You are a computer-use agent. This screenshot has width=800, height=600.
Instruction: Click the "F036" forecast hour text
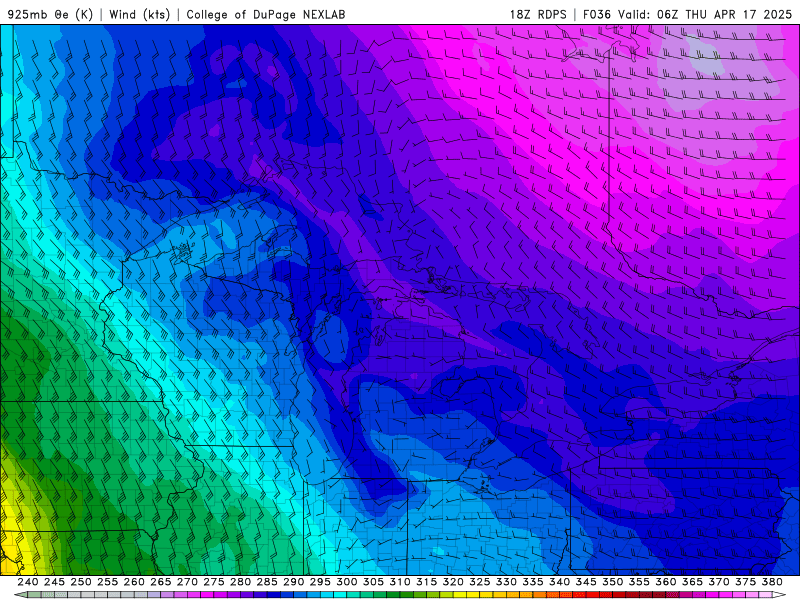[596, 14]
